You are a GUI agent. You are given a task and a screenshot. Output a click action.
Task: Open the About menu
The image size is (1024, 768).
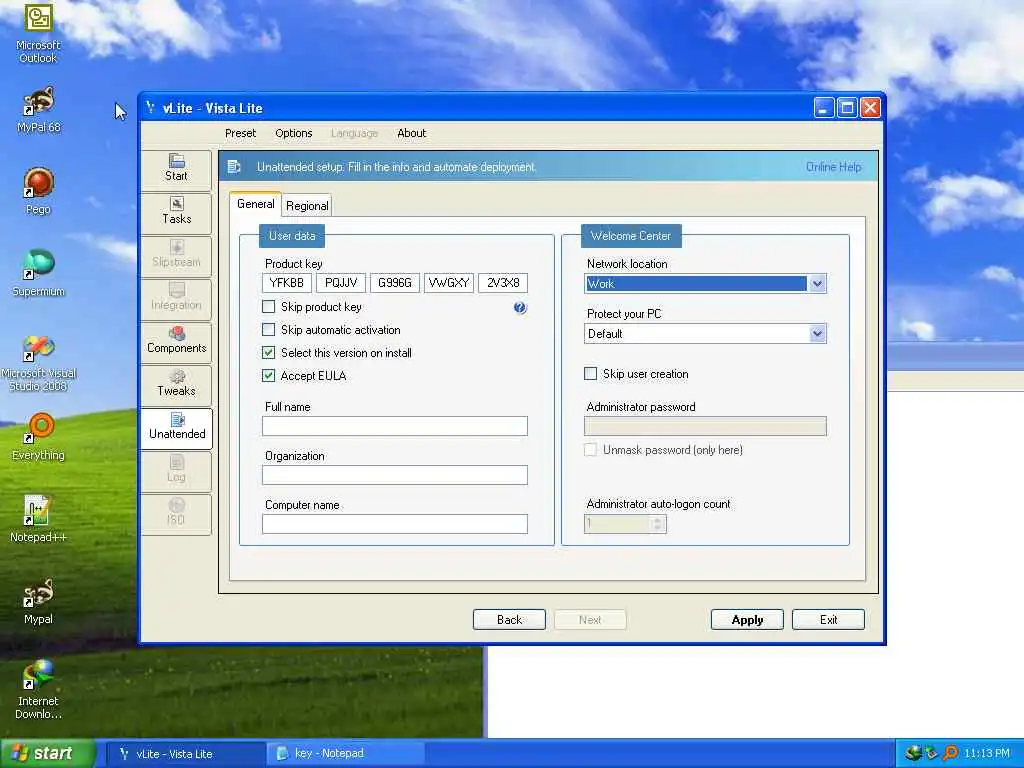point(411,133)
